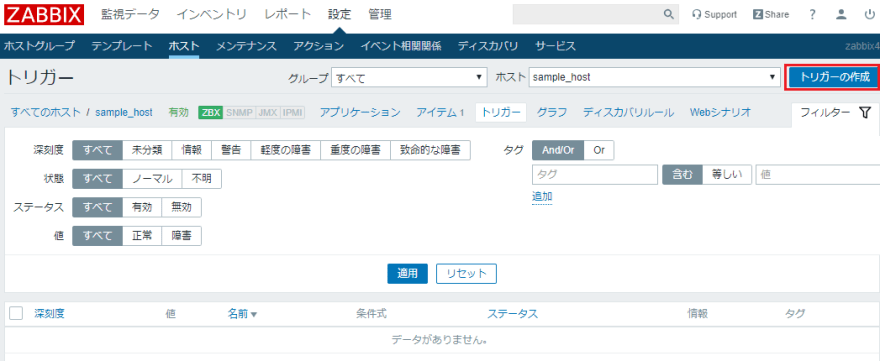Click the top search input box
This screenshot has height=361, width=880.
click(x=587, y=14)
